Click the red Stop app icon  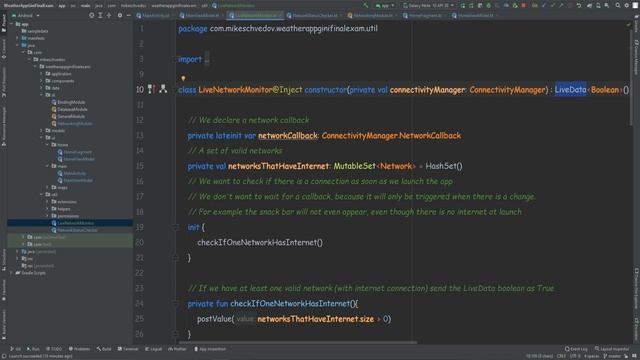pos(523,5)
